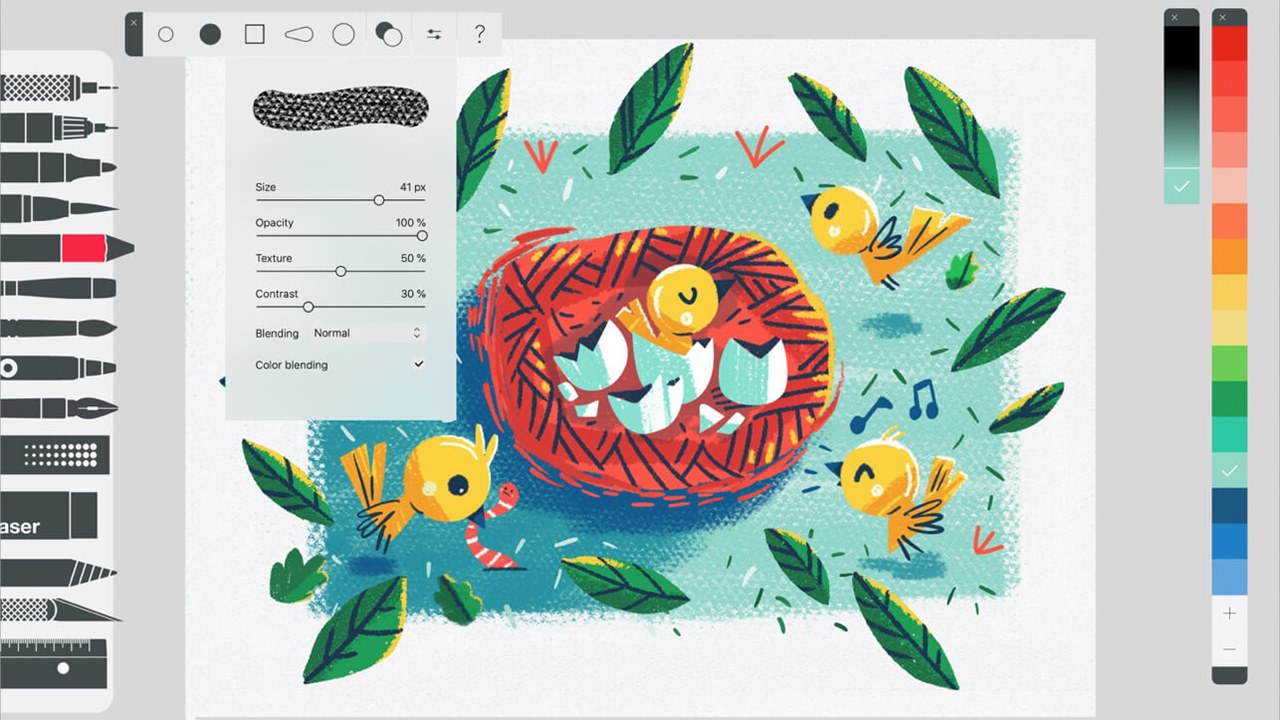
Task: Open the brush sliders settings tab
Action: point(434,35)
